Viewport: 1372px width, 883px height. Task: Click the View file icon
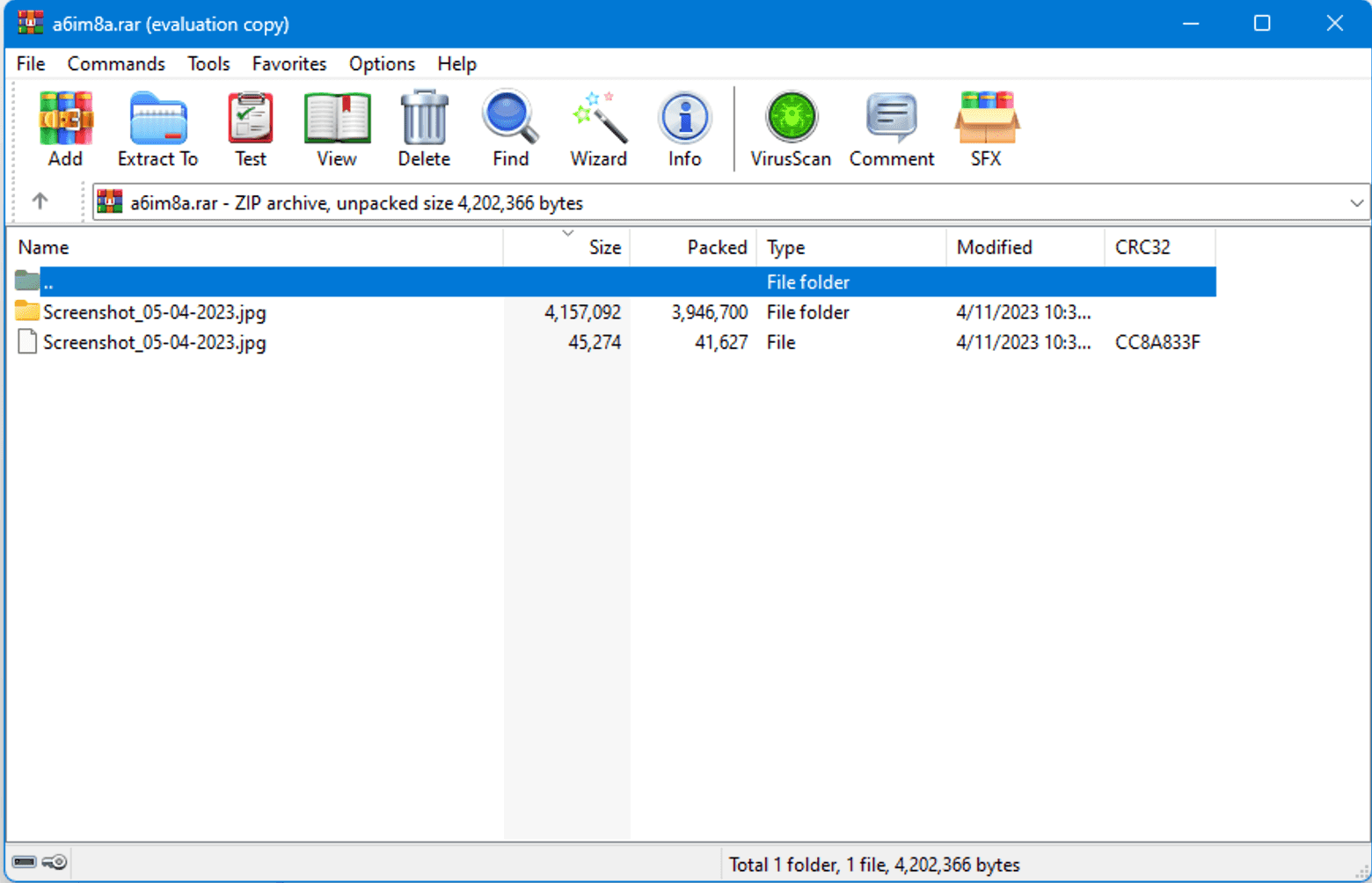point(336,128)
